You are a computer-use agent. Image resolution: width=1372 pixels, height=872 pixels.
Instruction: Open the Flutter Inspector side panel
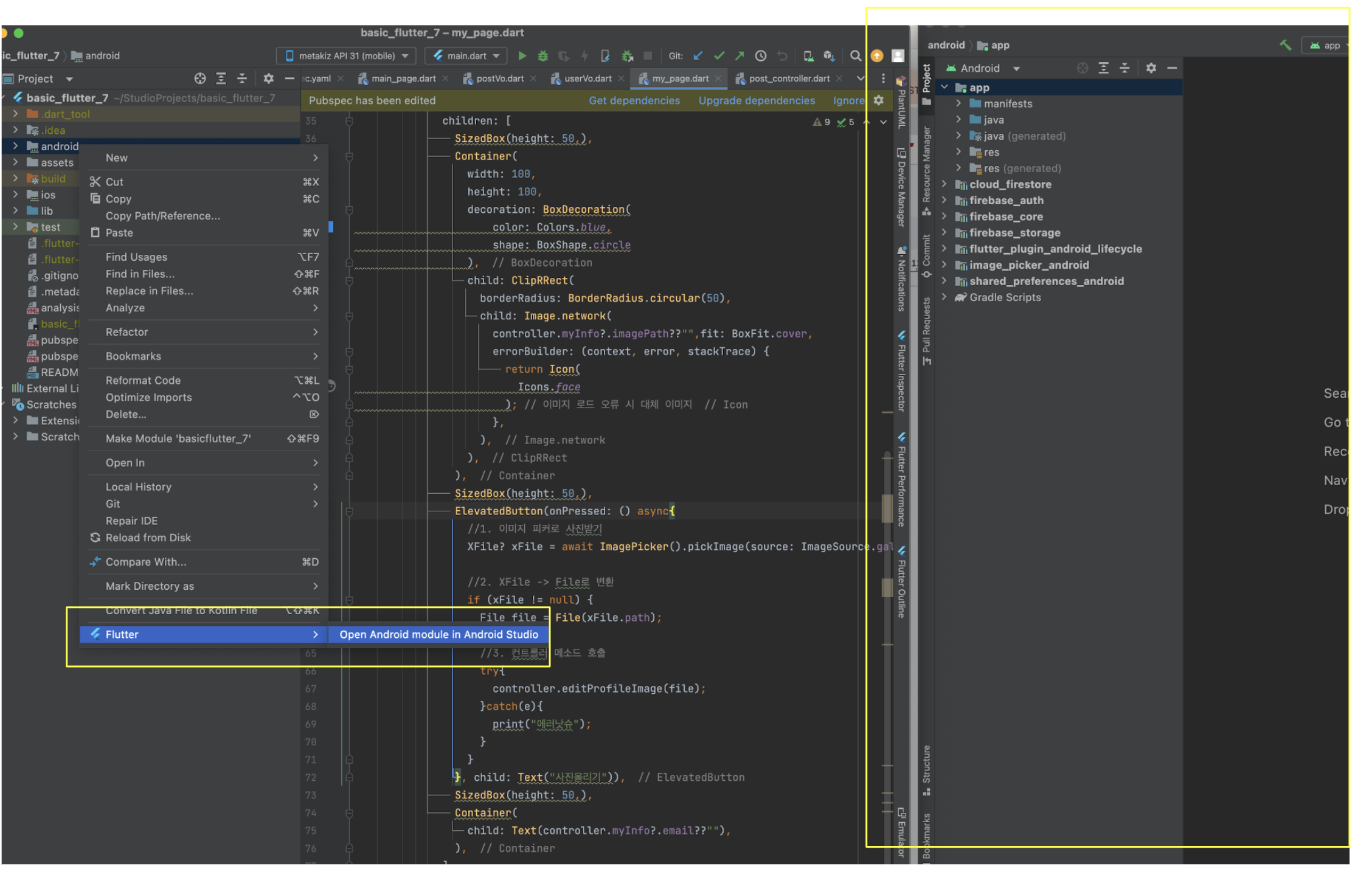pos(901,371)
